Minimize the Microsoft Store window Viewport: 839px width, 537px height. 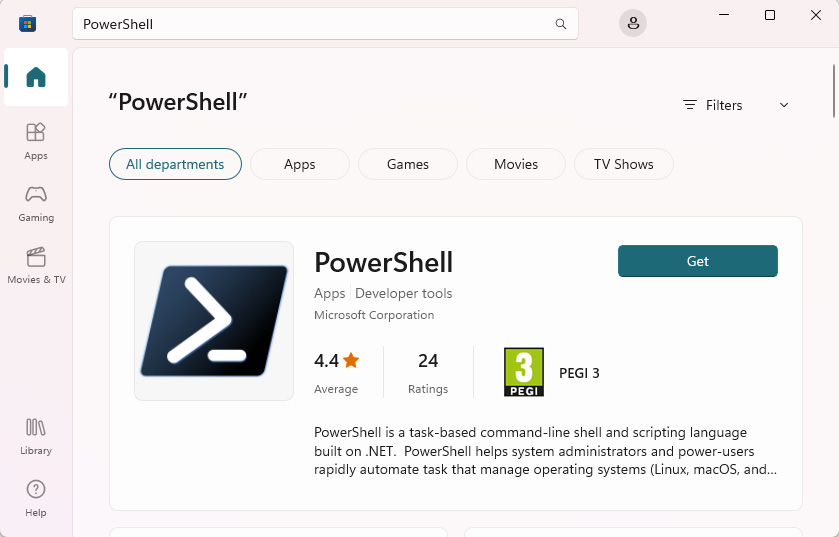pos(724,15)
